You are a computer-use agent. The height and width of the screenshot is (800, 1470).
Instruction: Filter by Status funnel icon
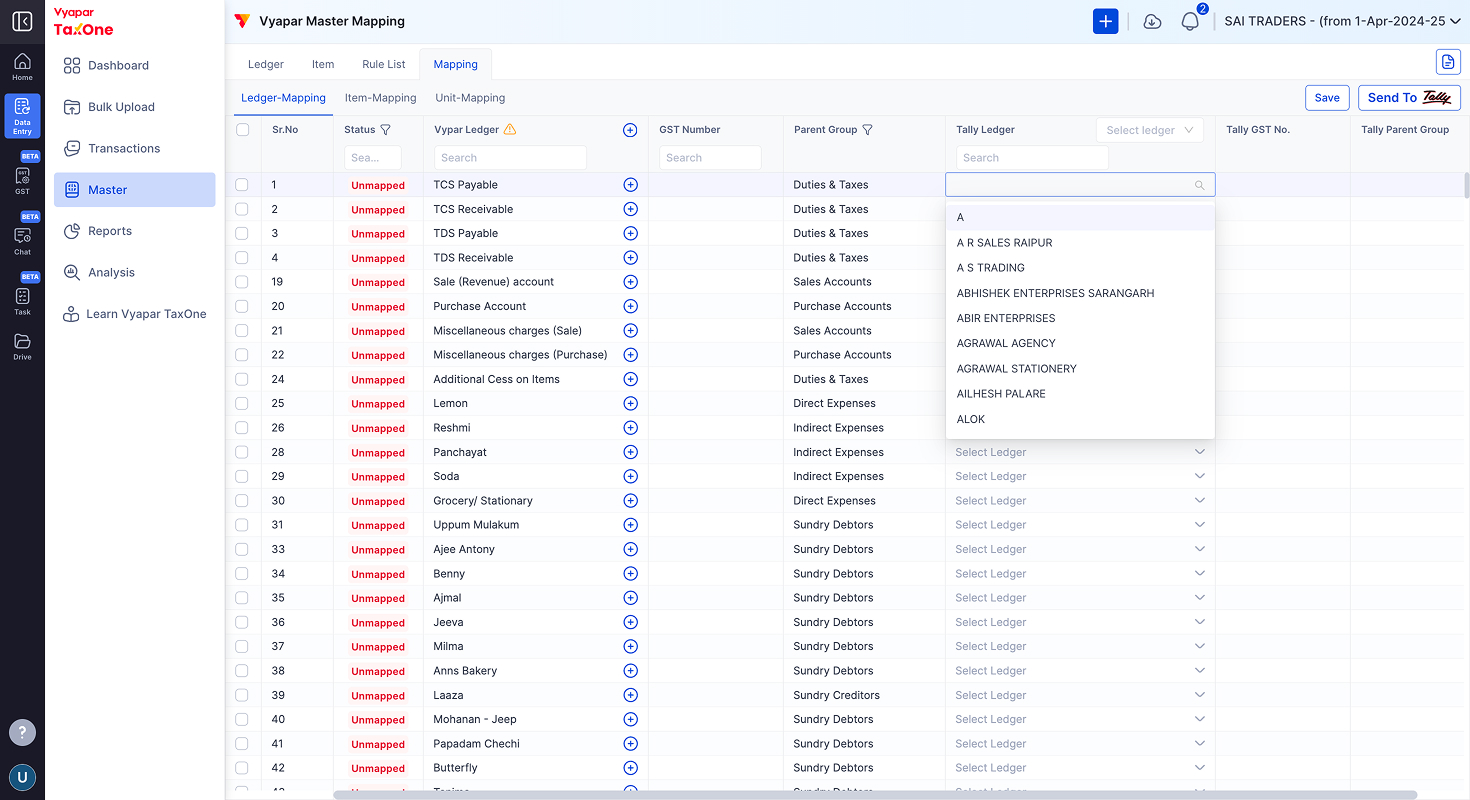tap(385, 130)
